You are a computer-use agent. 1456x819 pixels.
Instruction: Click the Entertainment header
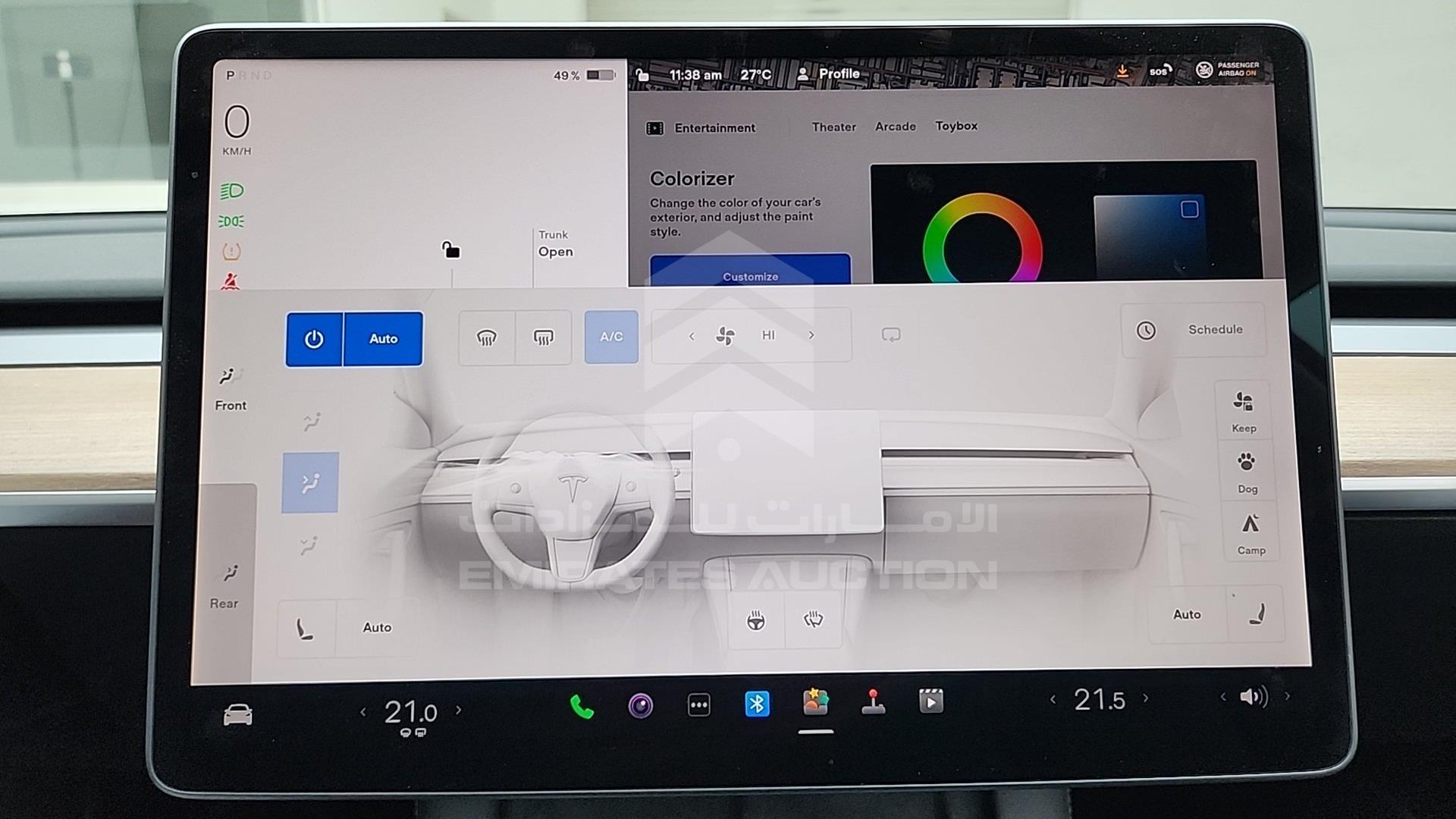click(x=701, y=128)
